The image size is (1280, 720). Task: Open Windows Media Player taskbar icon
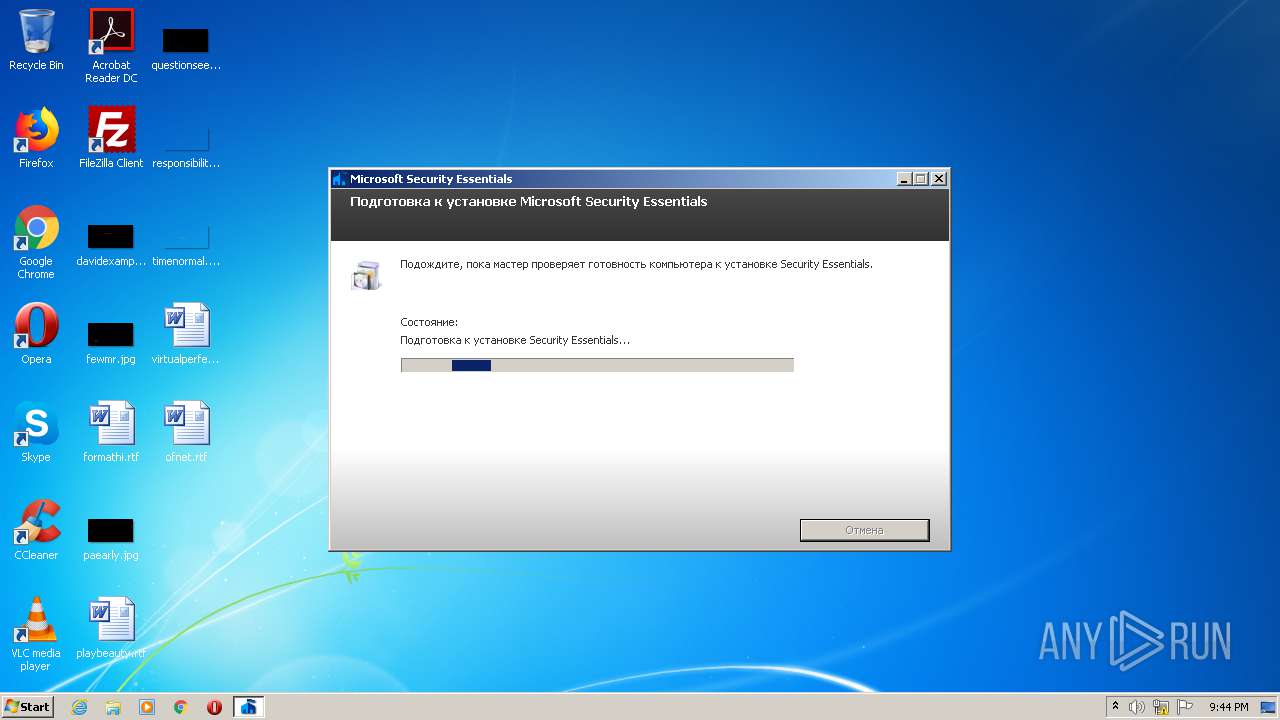[147, 707]
